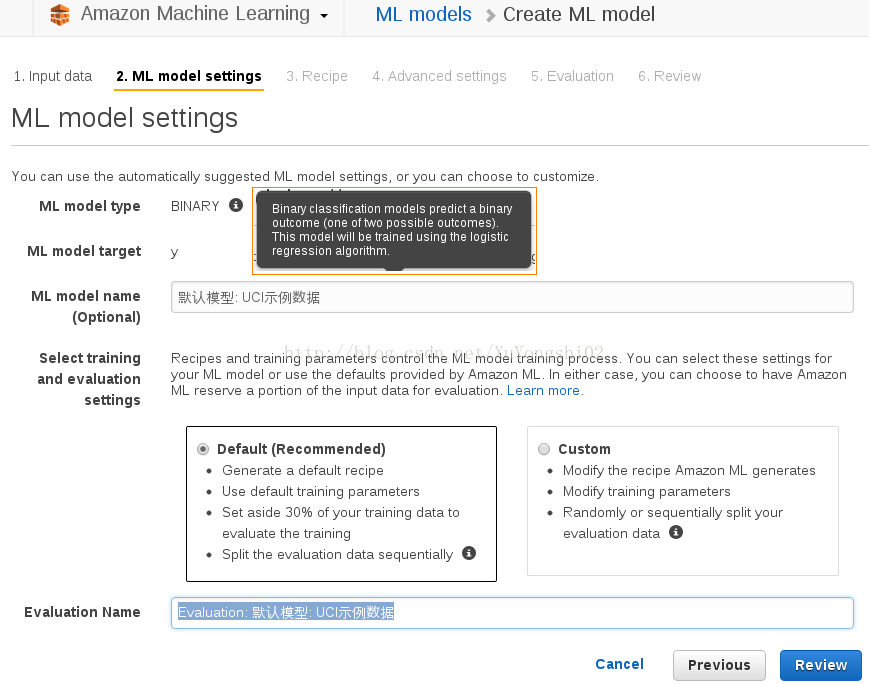Click the Cancel link
Image resolution: width=869 pixels, height=684 pixels.
pos(619,664)
